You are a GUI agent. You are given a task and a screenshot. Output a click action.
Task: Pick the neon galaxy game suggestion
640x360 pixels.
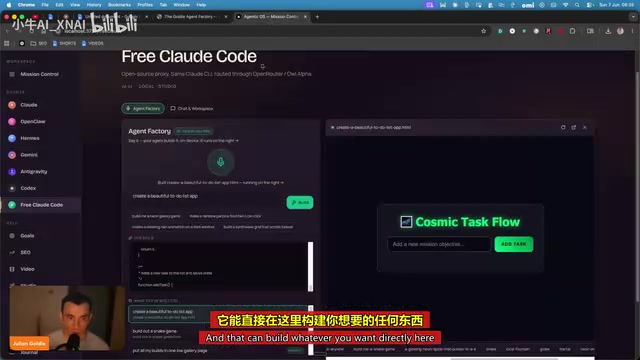(x=156, y=216)
